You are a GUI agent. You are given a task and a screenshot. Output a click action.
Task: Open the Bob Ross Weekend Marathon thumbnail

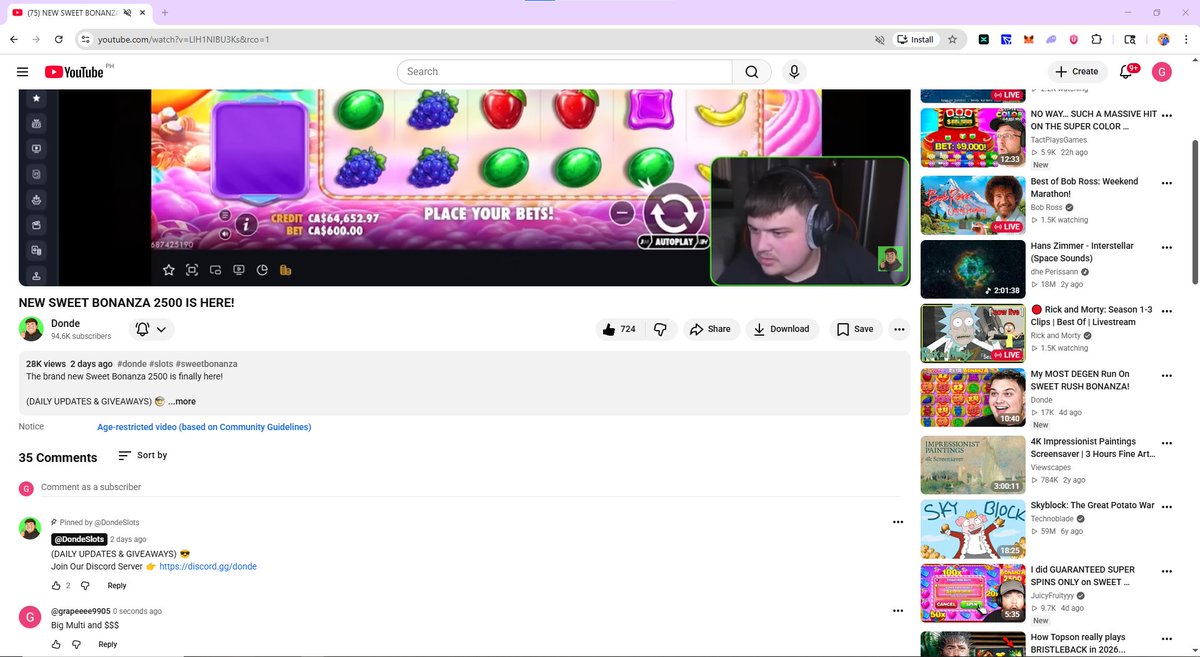pos(972,204)
